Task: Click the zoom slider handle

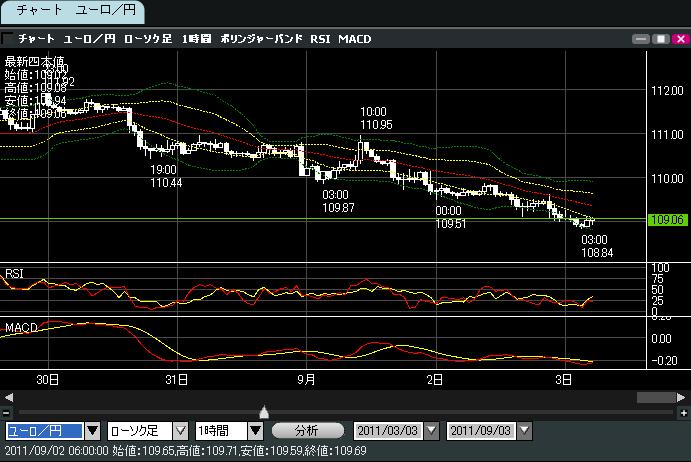Action: (x=264, y=411)
